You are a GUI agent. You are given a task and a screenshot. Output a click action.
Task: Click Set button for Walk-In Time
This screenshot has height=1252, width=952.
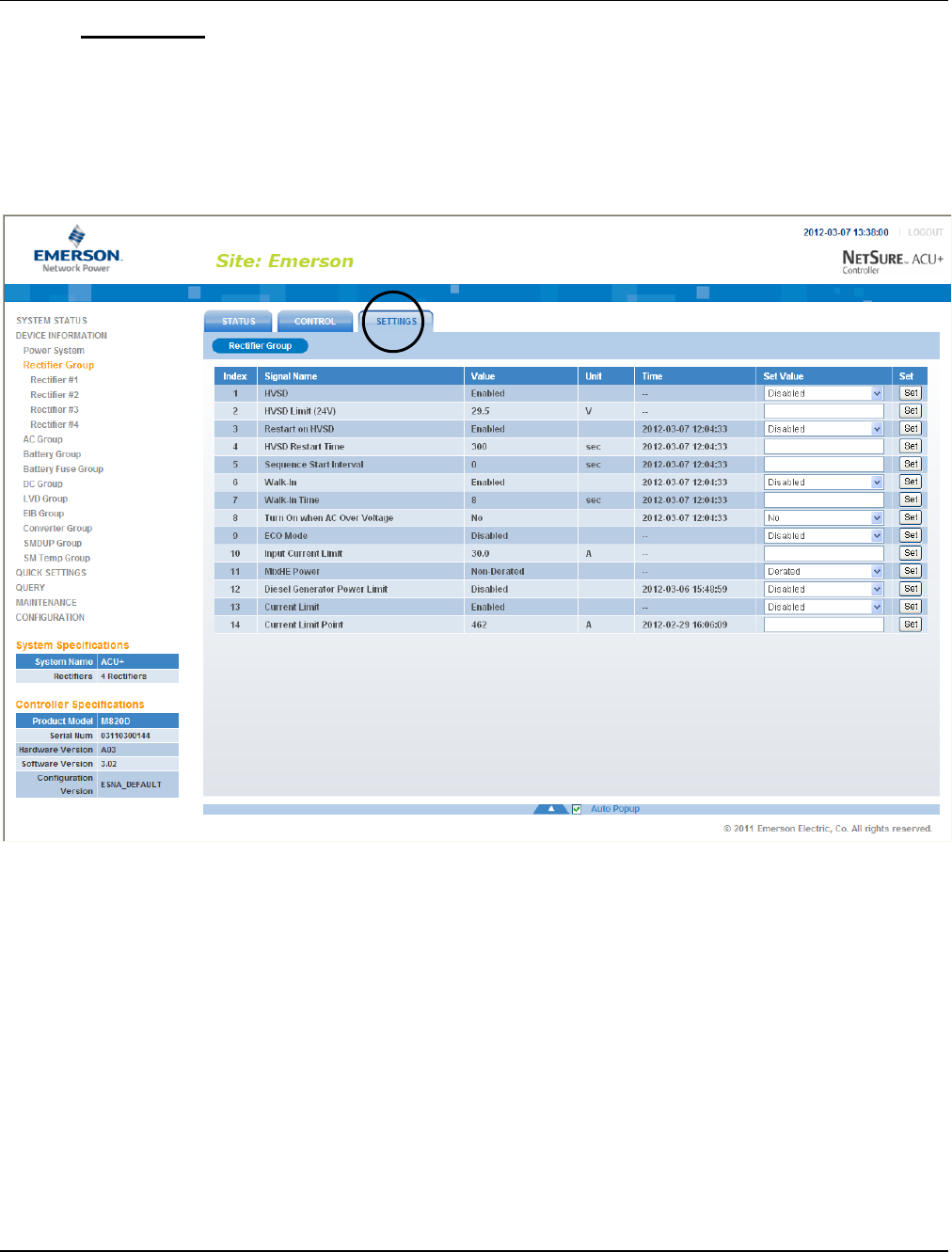coord(911,500)
